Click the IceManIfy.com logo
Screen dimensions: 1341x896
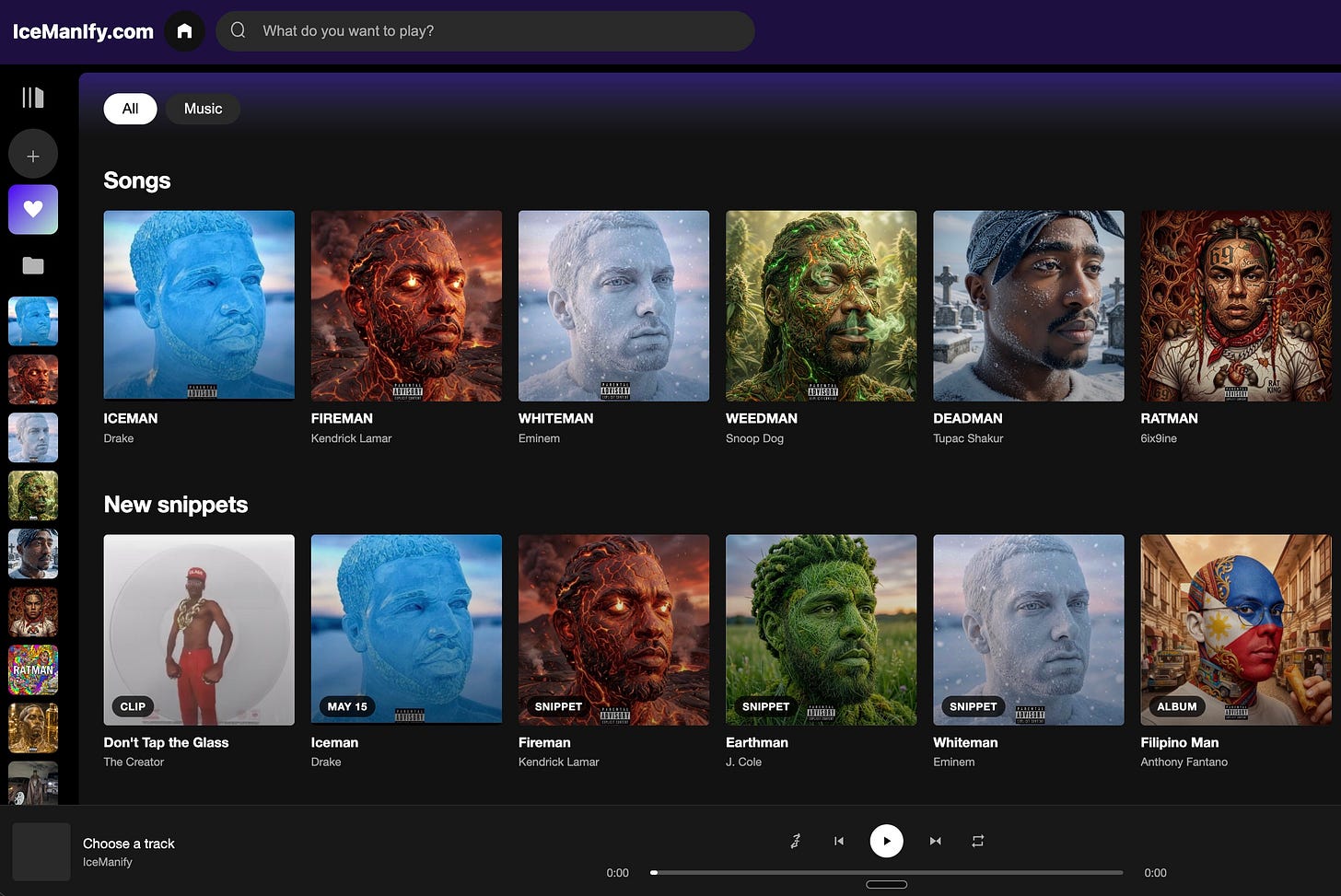coord(83,31)
